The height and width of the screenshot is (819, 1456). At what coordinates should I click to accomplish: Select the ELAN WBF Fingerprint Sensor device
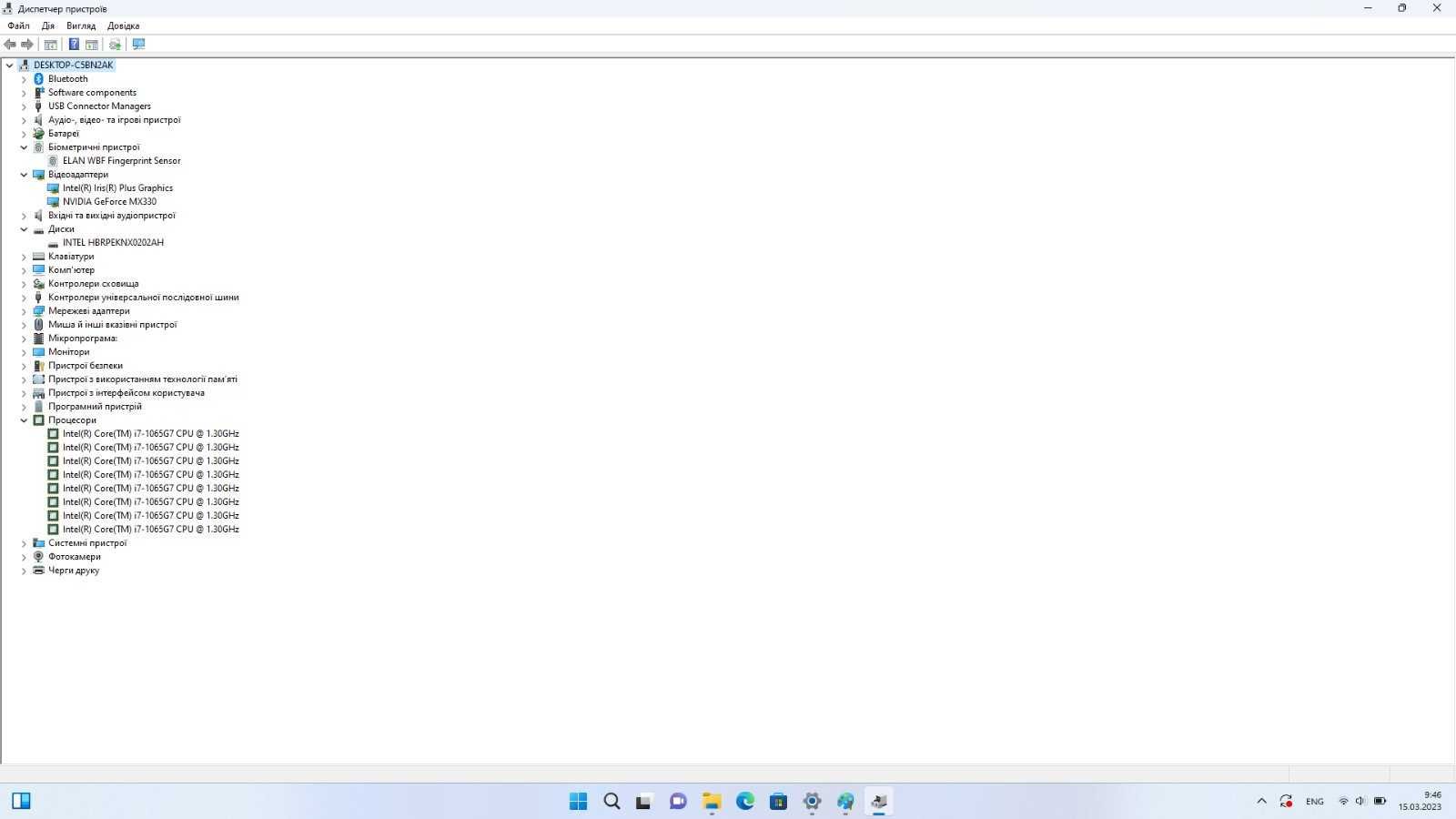click(x=122, y=160)
